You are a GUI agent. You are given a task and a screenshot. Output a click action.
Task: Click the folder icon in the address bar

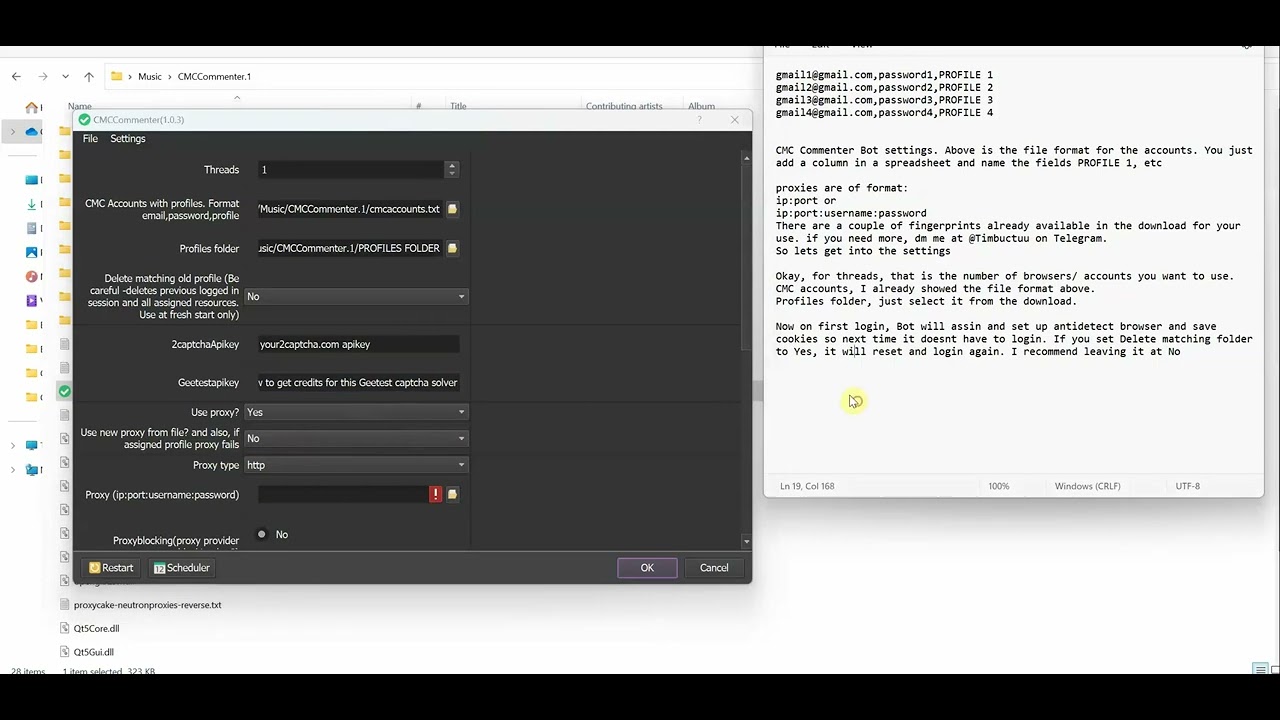click(117, 76)
